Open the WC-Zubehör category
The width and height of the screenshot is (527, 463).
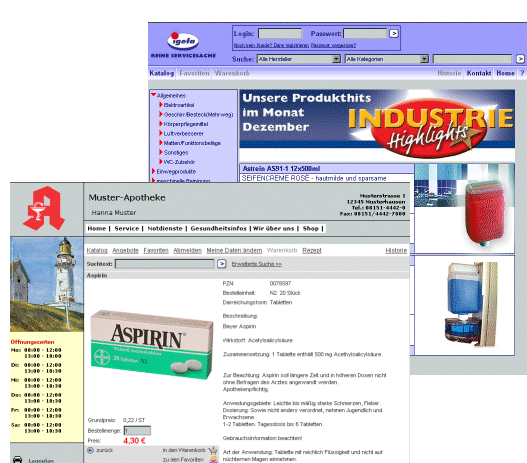pos(179,162)
